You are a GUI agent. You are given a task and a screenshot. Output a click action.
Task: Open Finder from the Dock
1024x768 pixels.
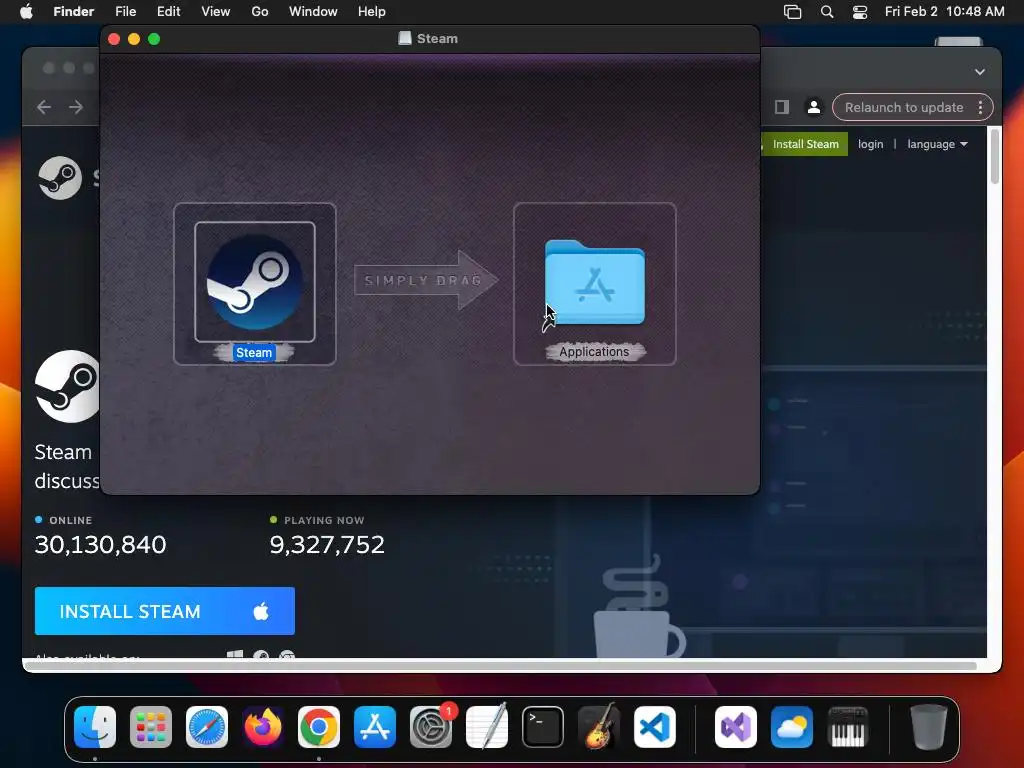[x=95, y=727]
